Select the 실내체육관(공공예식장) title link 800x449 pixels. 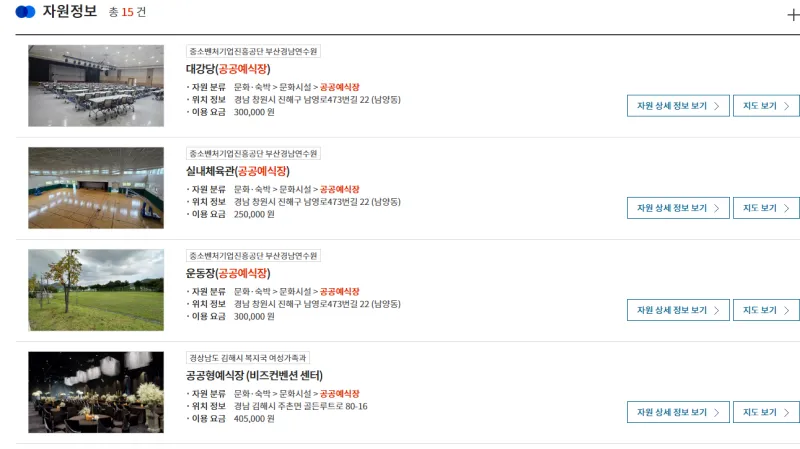[x=237, y=171]
